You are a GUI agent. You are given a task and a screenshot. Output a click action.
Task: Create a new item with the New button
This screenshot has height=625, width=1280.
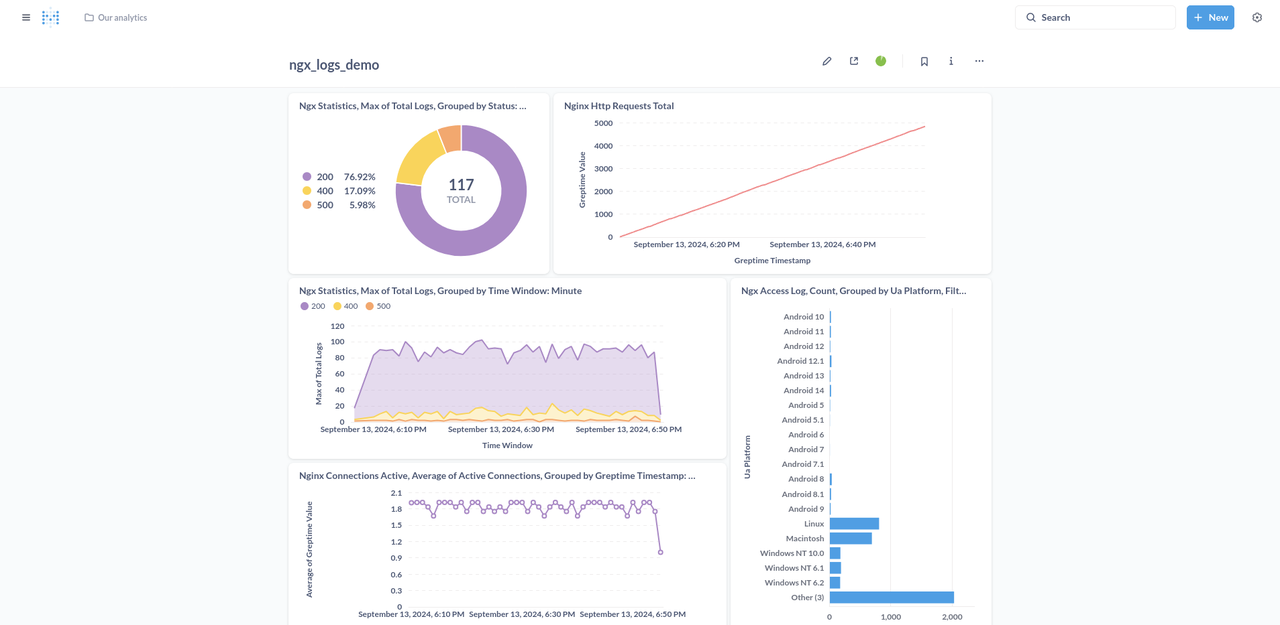[x=1210, y=17]
